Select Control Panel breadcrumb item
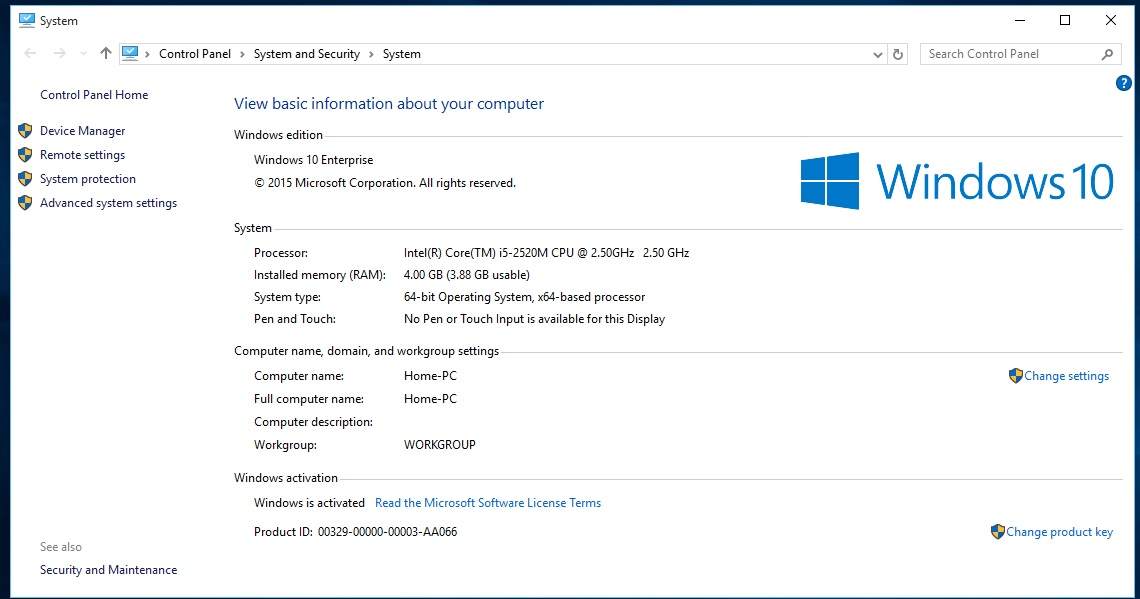1140x599 pixels. click(x=195, y=54)
